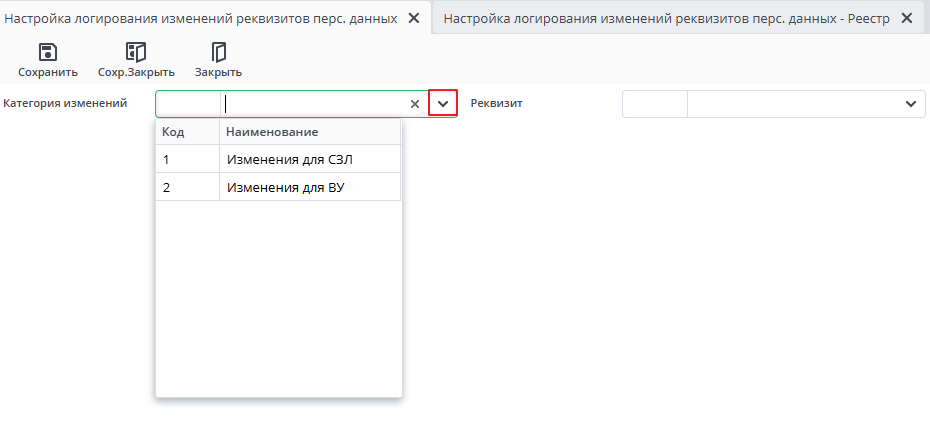Clear the Категория изменений field with X

(x=415, y=104)
